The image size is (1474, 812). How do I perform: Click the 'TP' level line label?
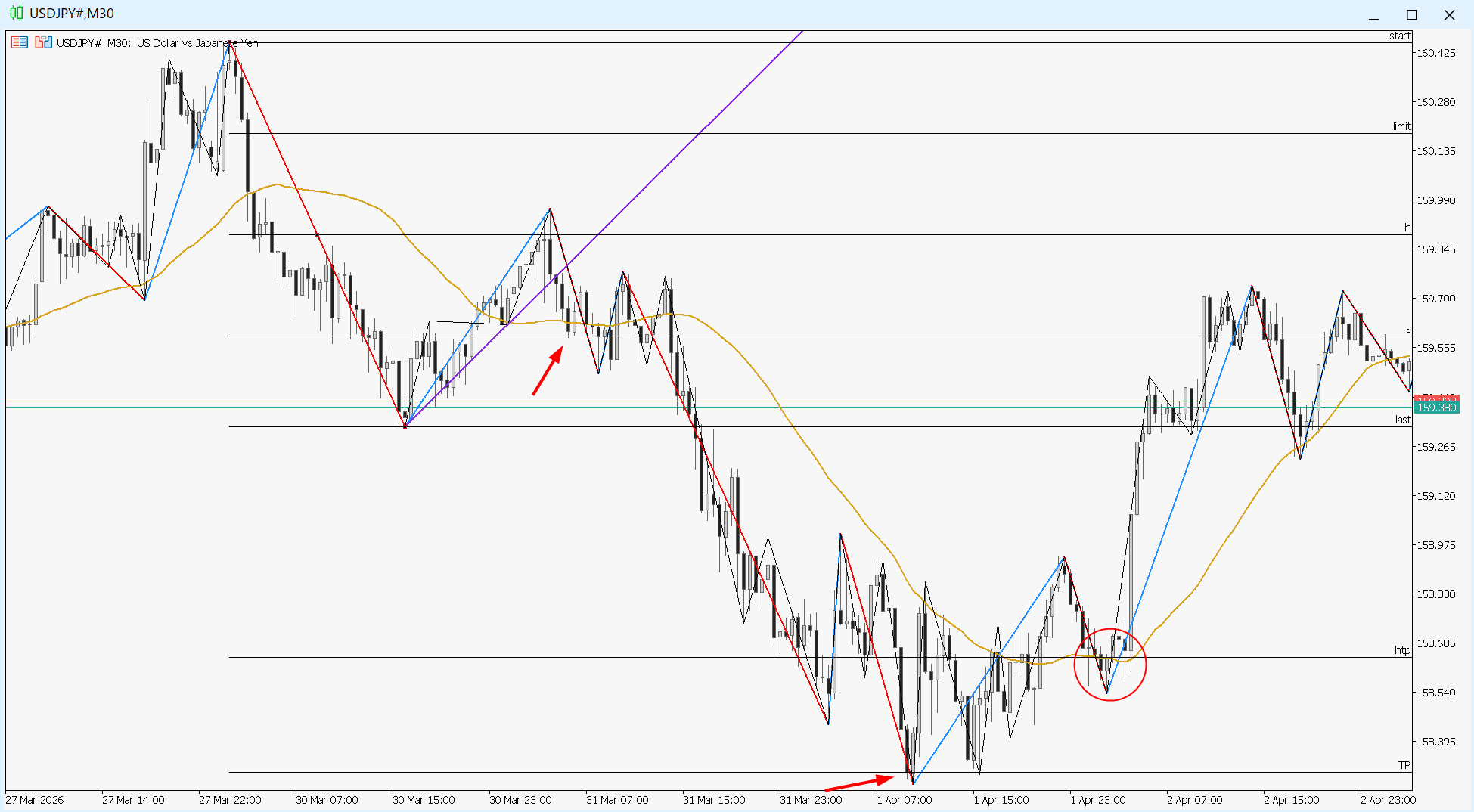tap(1404, 765)
